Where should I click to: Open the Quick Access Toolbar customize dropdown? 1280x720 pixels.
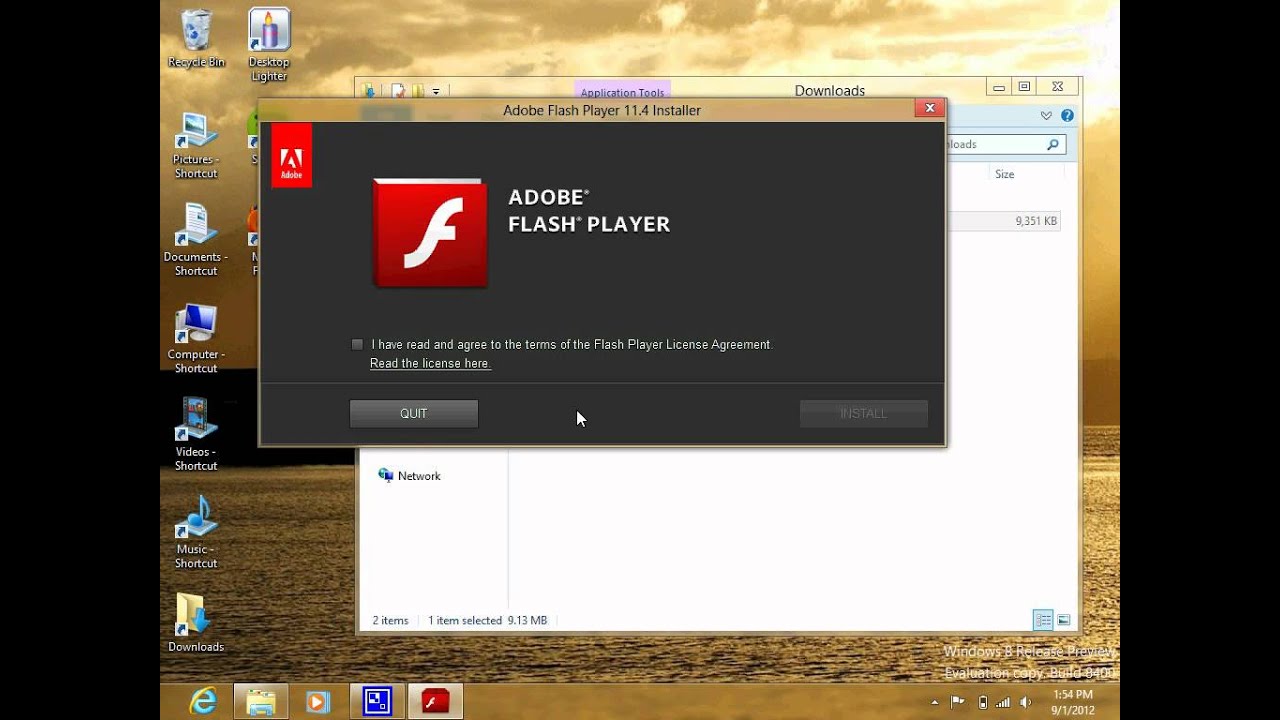tap(436, 92)
